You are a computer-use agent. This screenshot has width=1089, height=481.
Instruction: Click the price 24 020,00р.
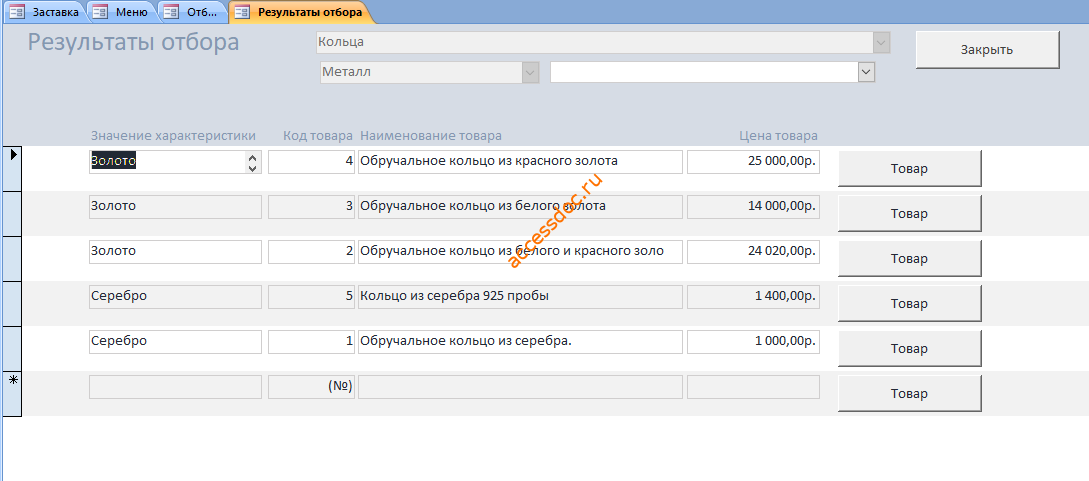pos(754,252)
